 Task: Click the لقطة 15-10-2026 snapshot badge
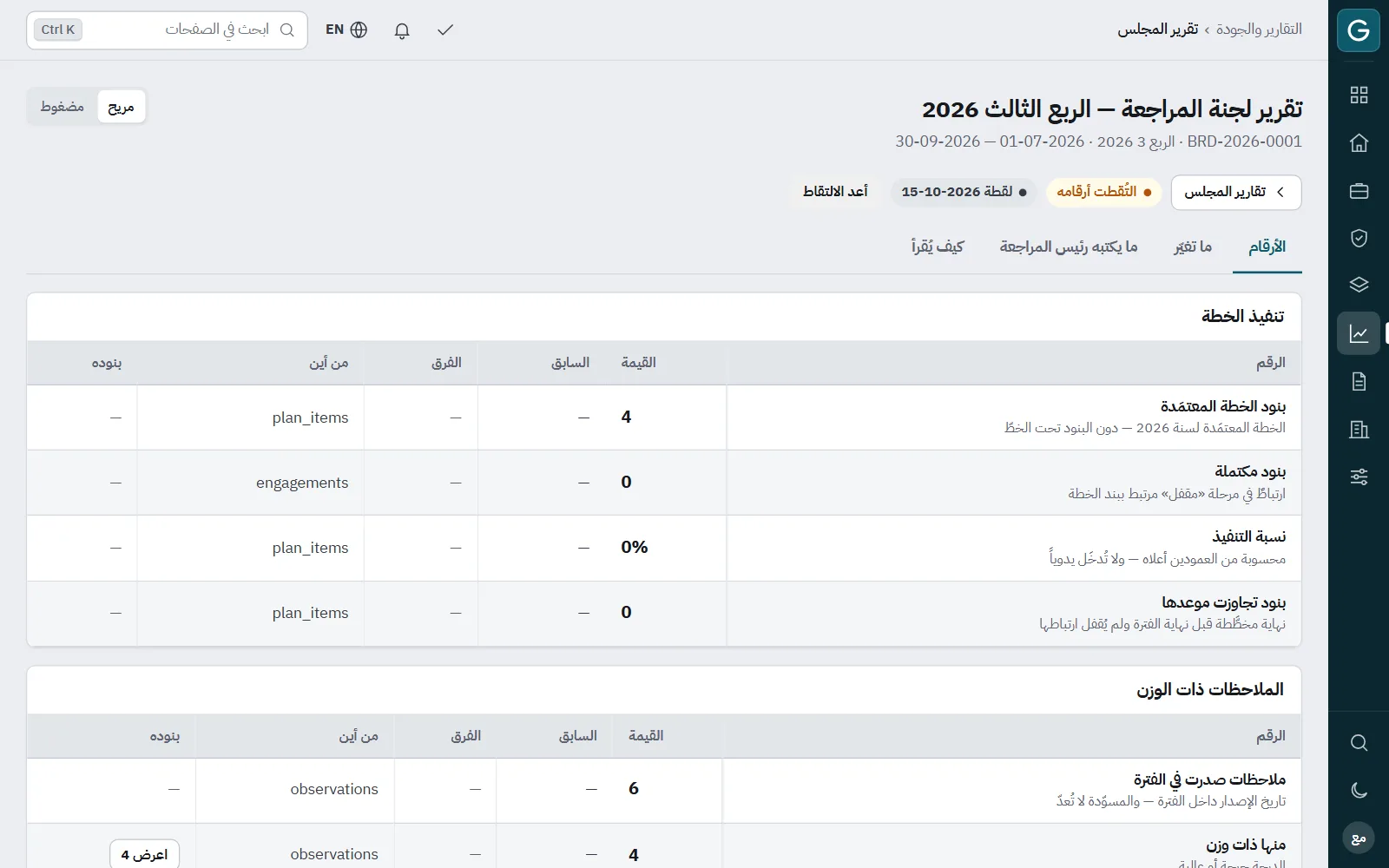click(964, 192)
